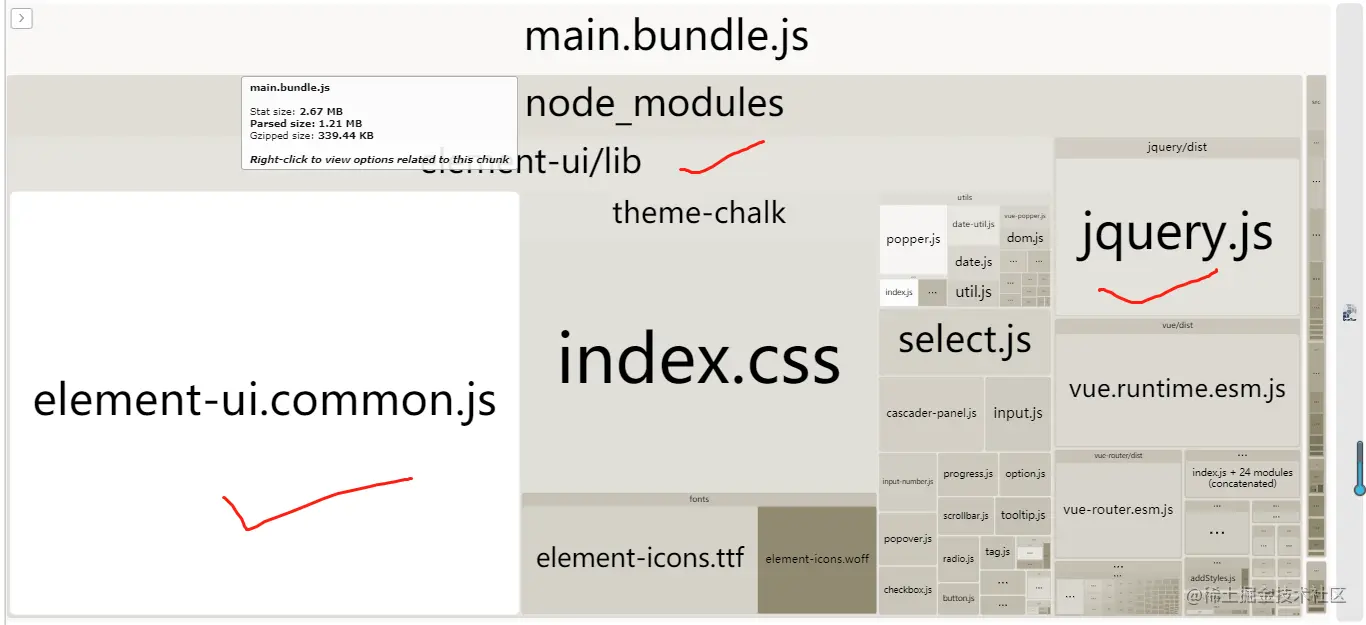Select the node_modules group header
The height and width of the screenshot is (625, 1366).
point(654,104)
